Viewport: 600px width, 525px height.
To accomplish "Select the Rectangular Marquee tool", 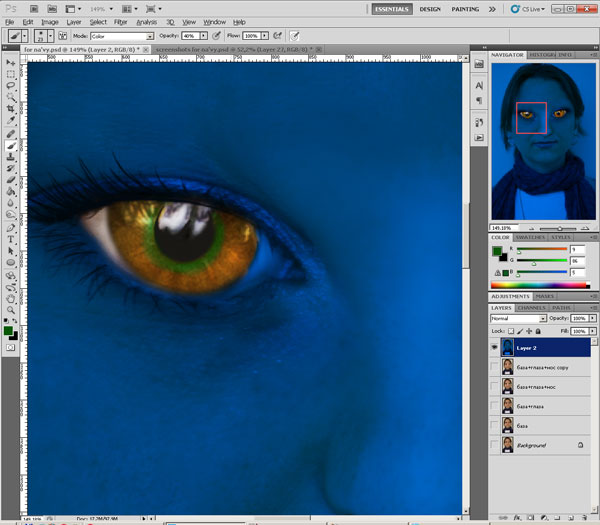I will tap(11, 74).
